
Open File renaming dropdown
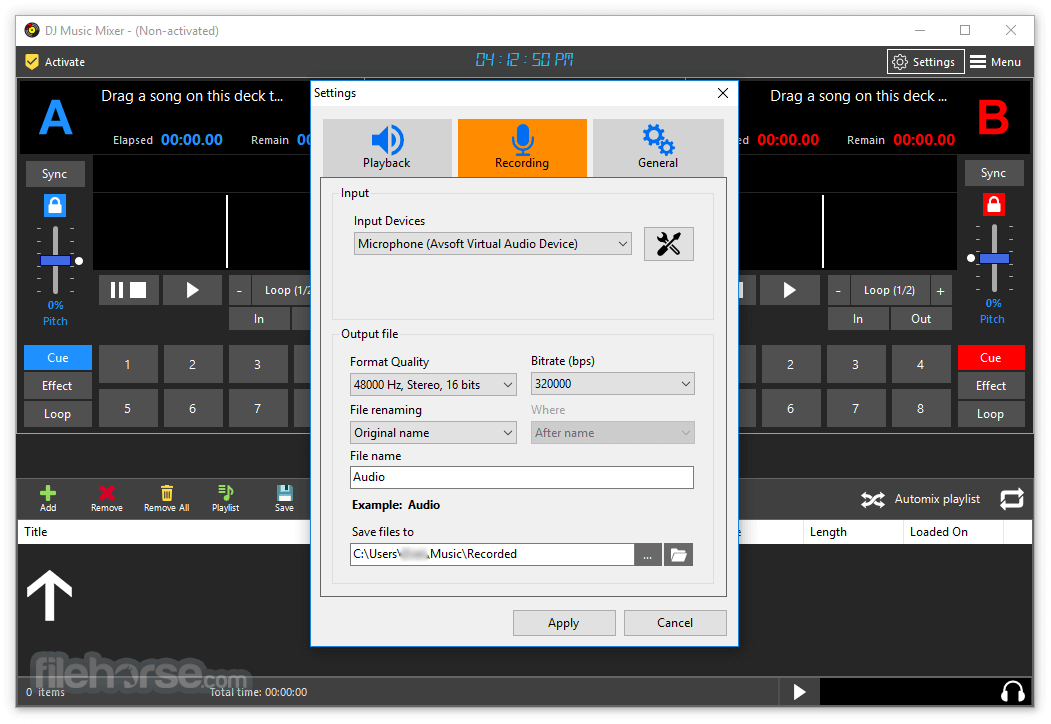(x=433, y=433)
